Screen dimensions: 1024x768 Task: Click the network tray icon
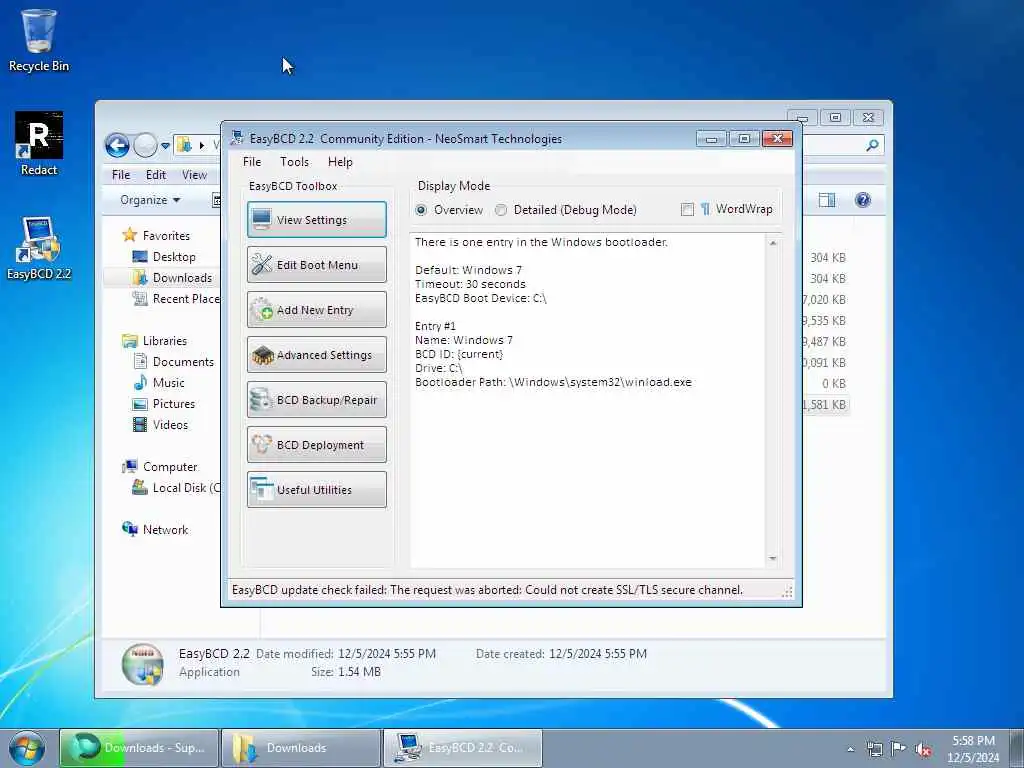click(x=874, y=749)
